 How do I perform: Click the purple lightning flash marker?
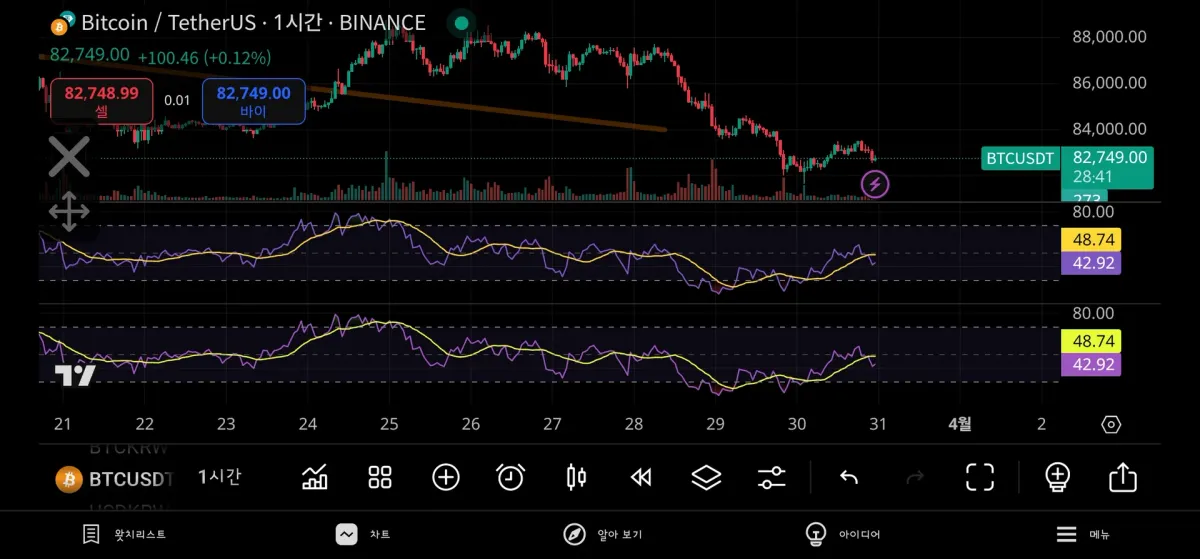point(875,184)
